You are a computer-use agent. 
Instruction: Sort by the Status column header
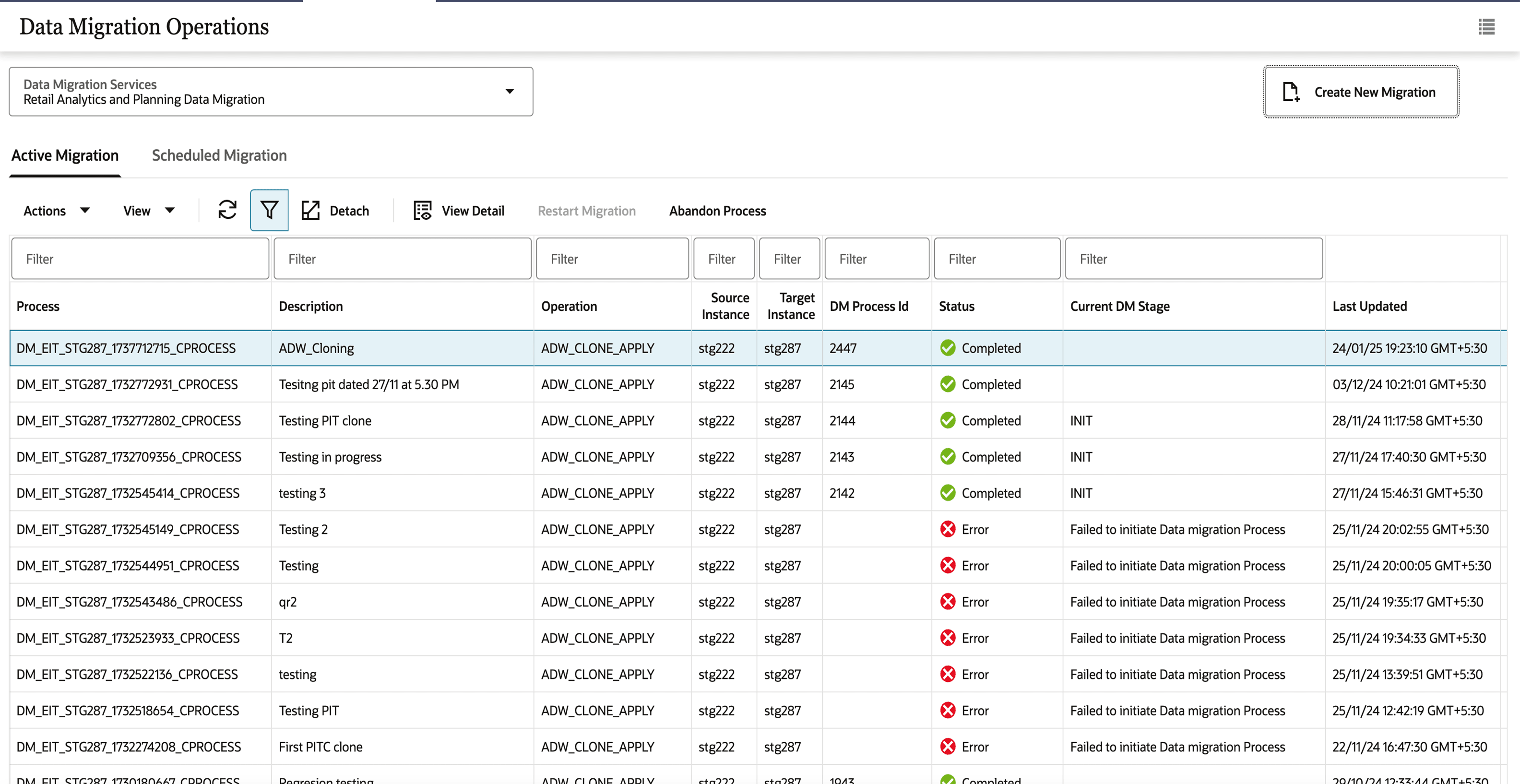pos(957,306)
